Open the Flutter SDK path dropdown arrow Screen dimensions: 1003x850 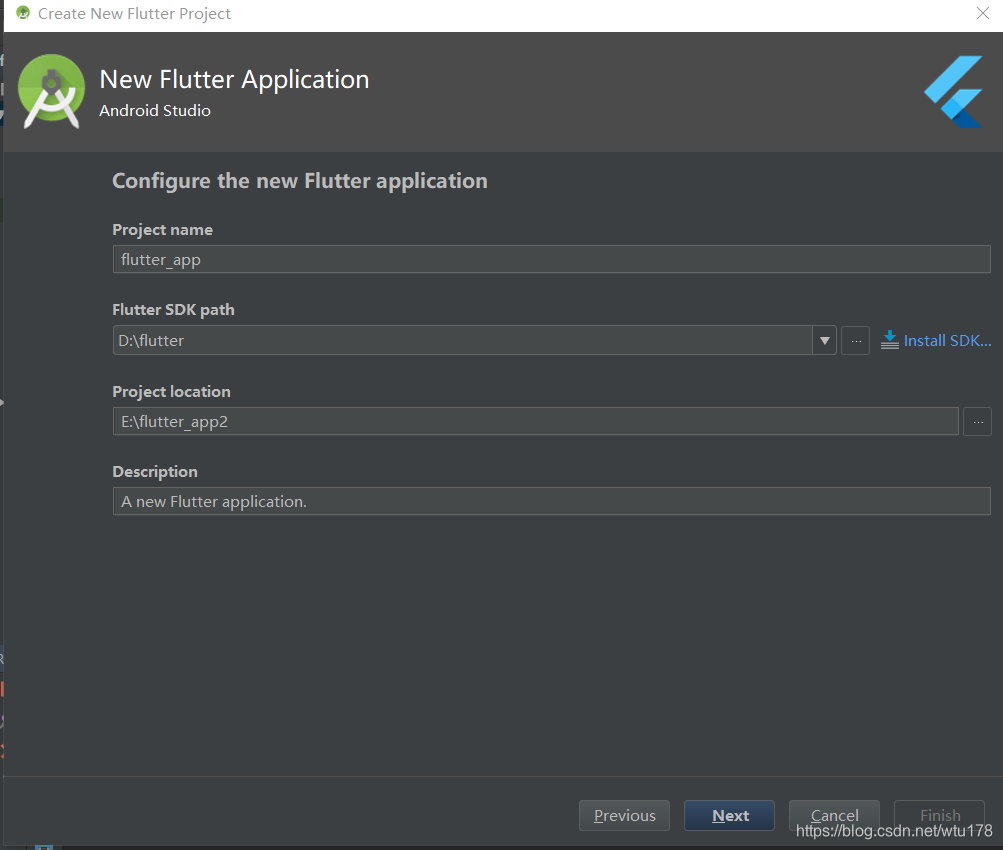coord(825,340)
